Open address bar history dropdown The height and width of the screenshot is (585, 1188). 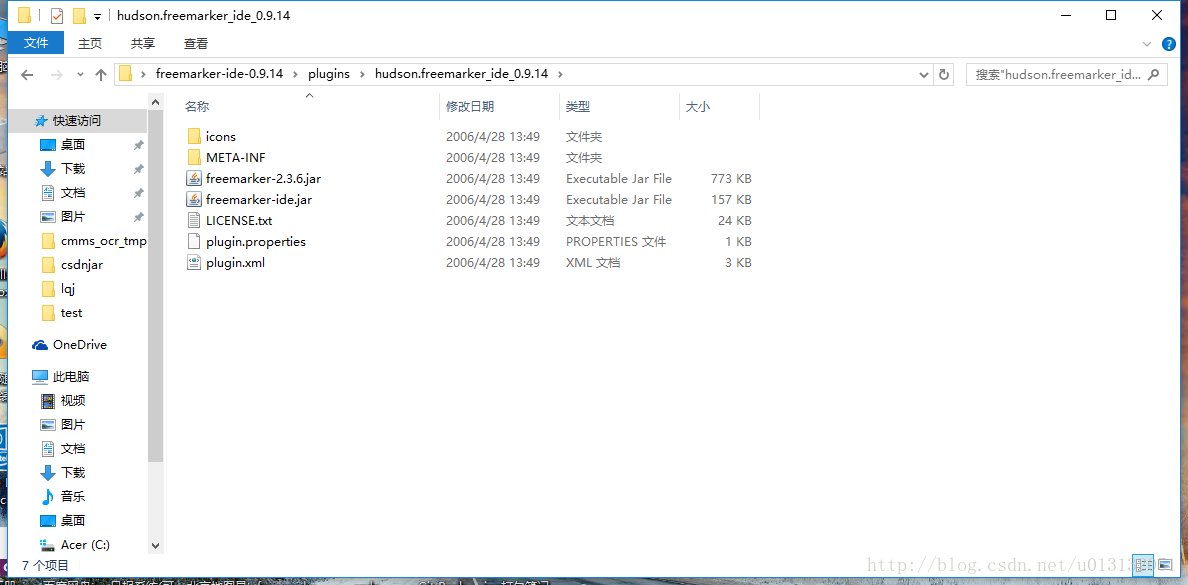click(x=923, y=74)
